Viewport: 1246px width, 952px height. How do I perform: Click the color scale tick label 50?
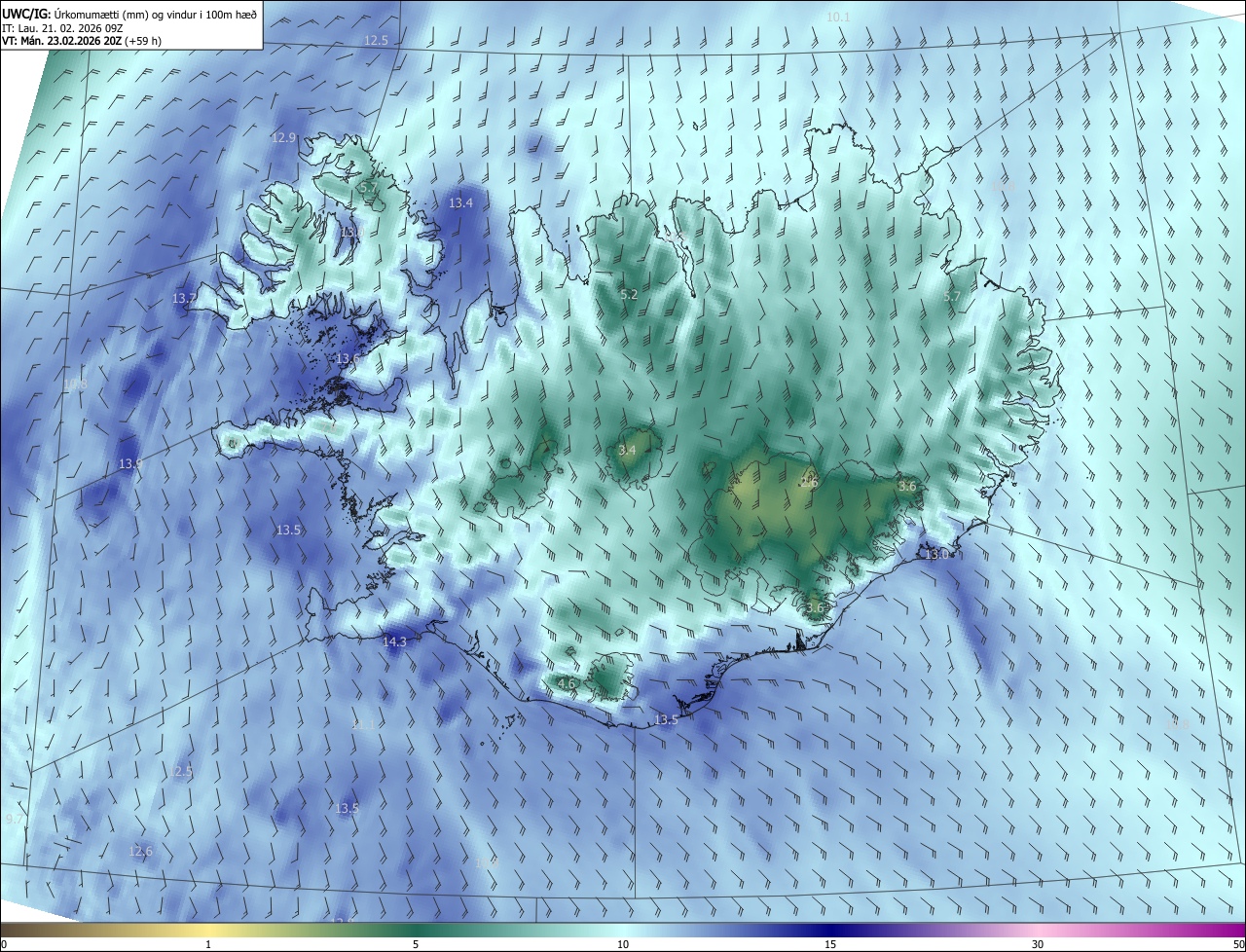coord(1238,944)
